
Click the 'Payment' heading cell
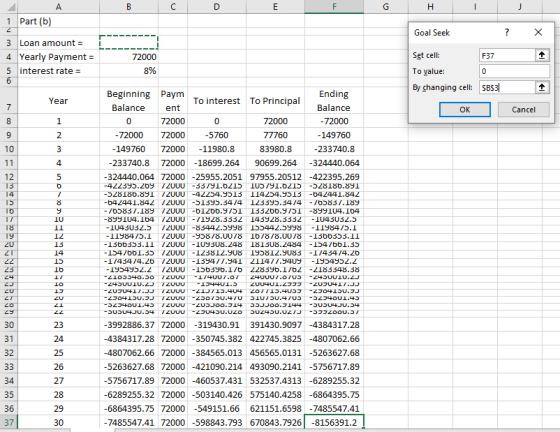pos(173,101)
